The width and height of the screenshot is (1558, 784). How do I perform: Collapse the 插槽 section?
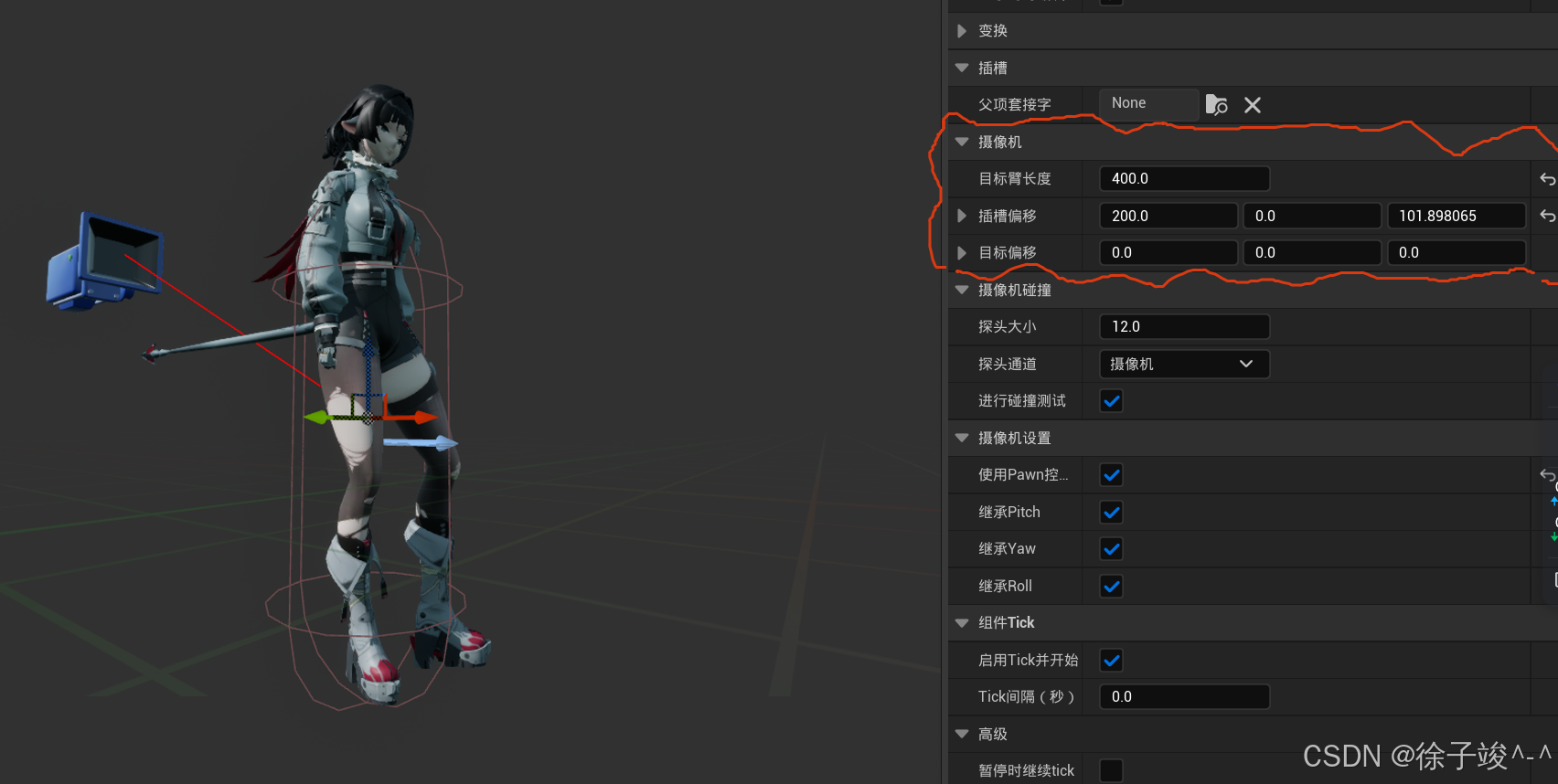coord(961,68)
